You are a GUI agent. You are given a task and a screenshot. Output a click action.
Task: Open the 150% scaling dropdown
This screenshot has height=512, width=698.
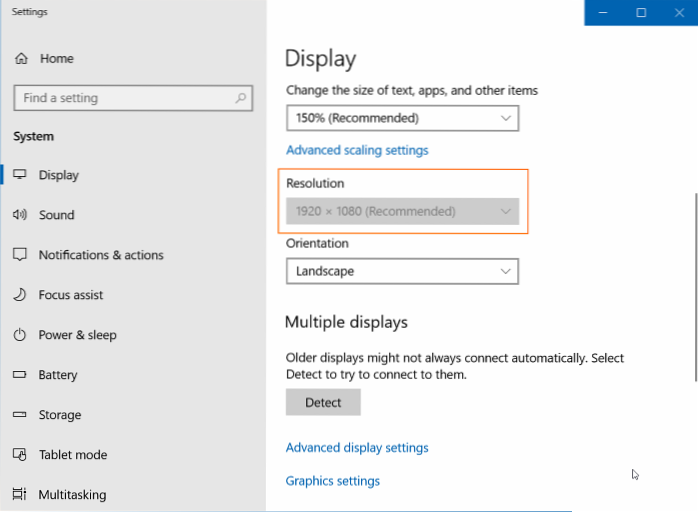[402, 118]
